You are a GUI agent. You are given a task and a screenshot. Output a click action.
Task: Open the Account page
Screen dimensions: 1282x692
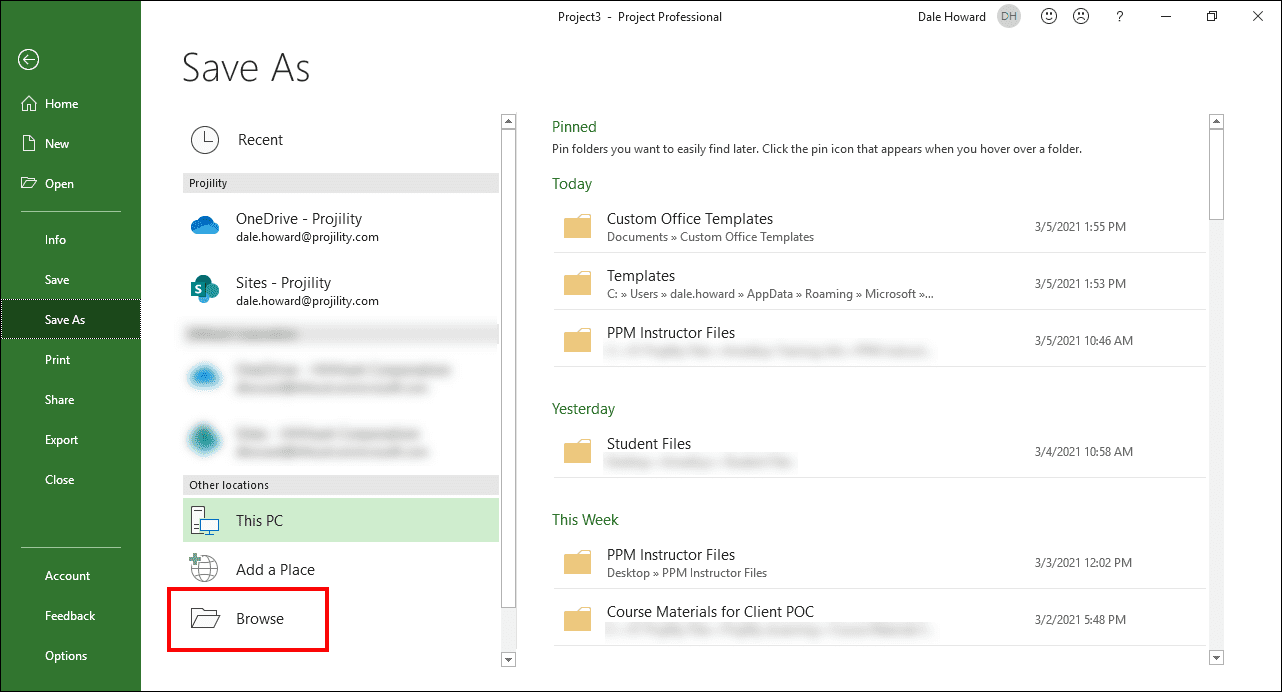point(70,576)
